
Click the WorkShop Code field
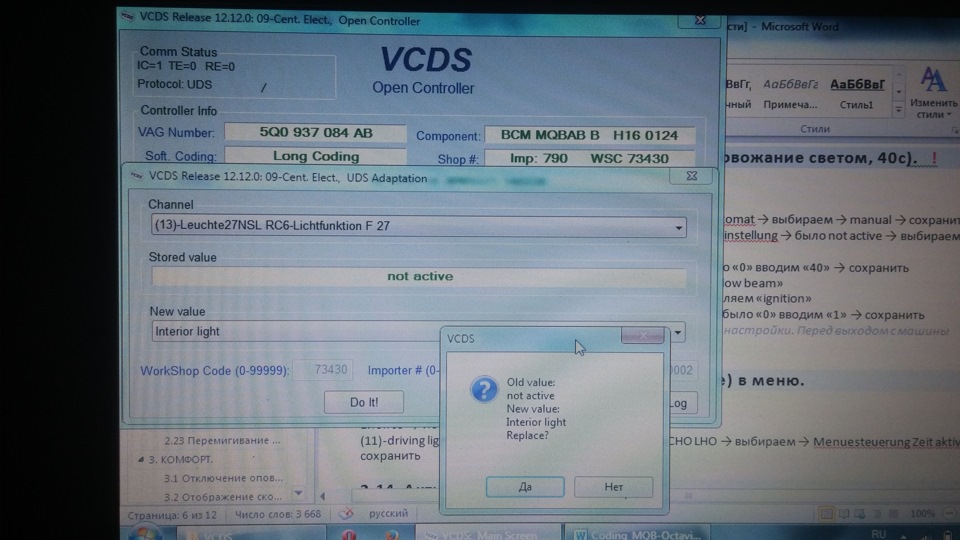(323, 370)
